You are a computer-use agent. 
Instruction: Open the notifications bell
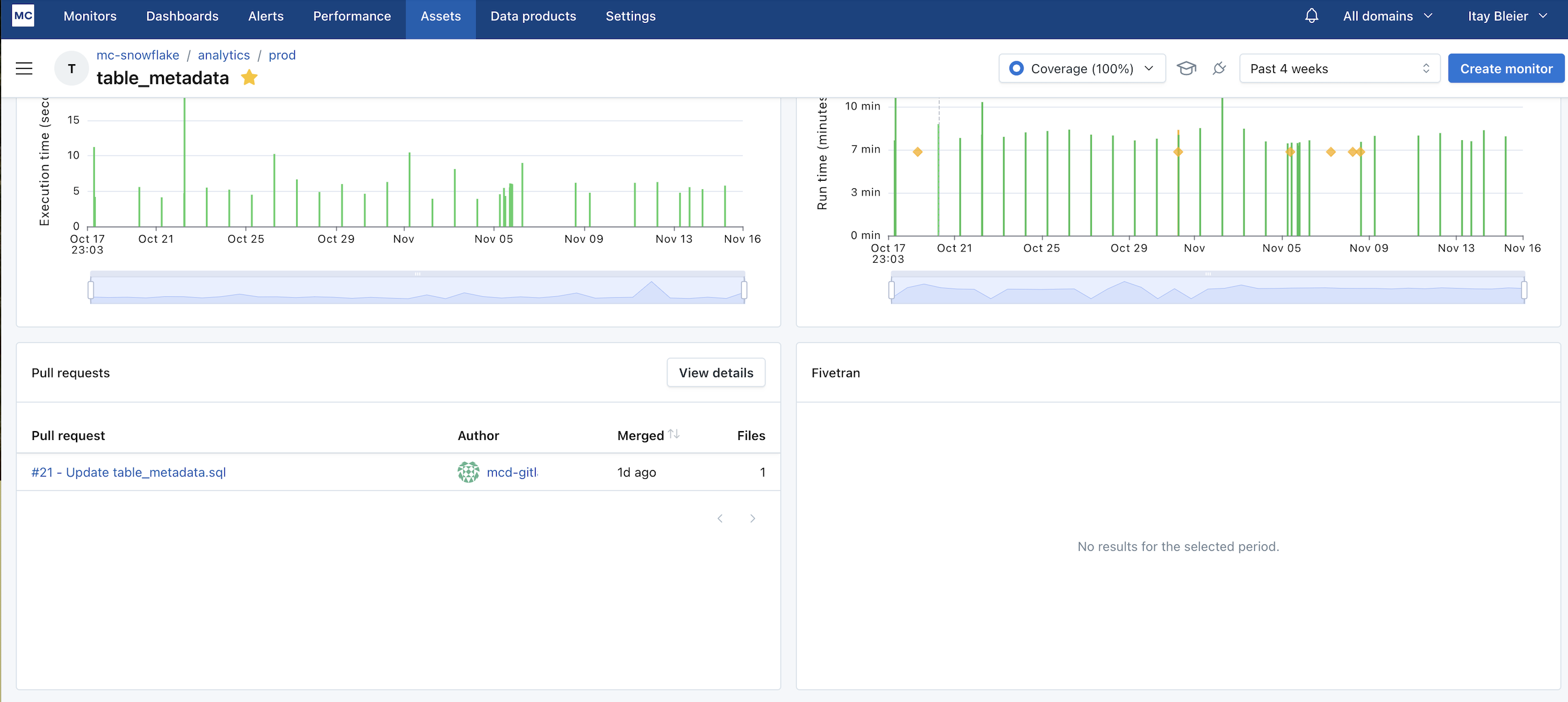1311,16
